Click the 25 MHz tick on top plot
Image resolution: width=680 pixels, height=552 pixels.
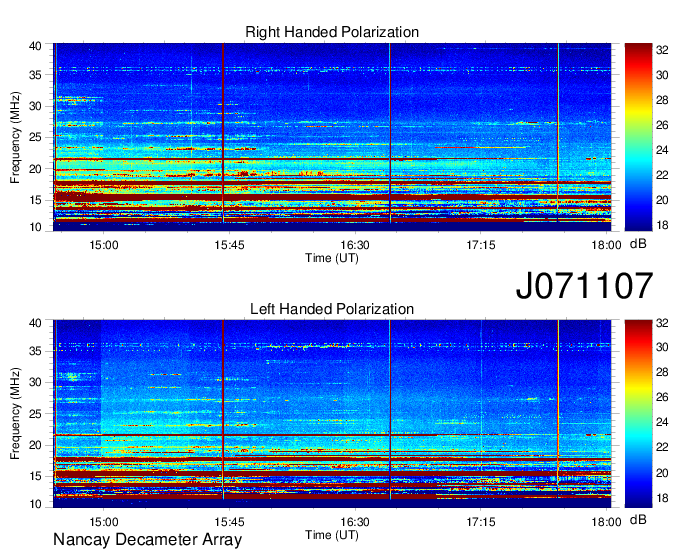point(35,137)
